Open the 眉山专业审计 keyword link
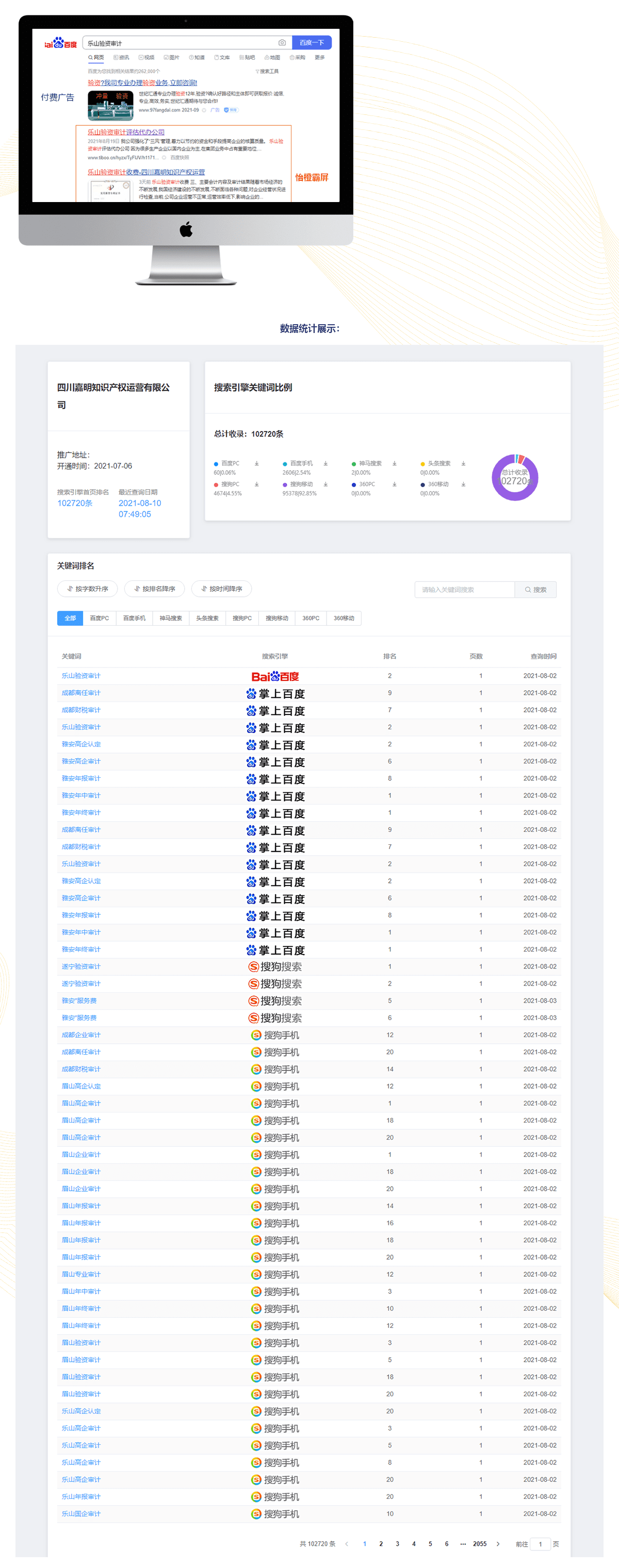619x1568 pixels. click(81, 1274)
